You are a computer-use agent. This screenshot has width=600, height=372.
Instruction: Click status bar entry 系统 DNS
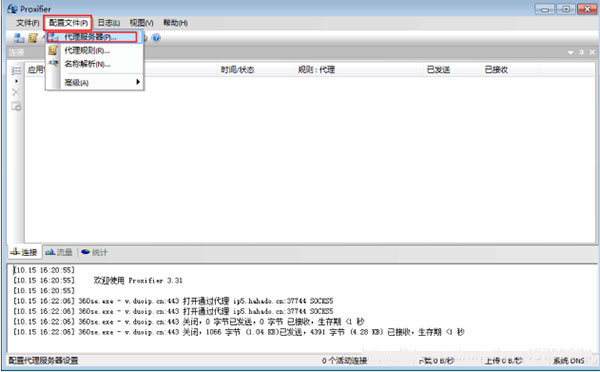(569, 361)
